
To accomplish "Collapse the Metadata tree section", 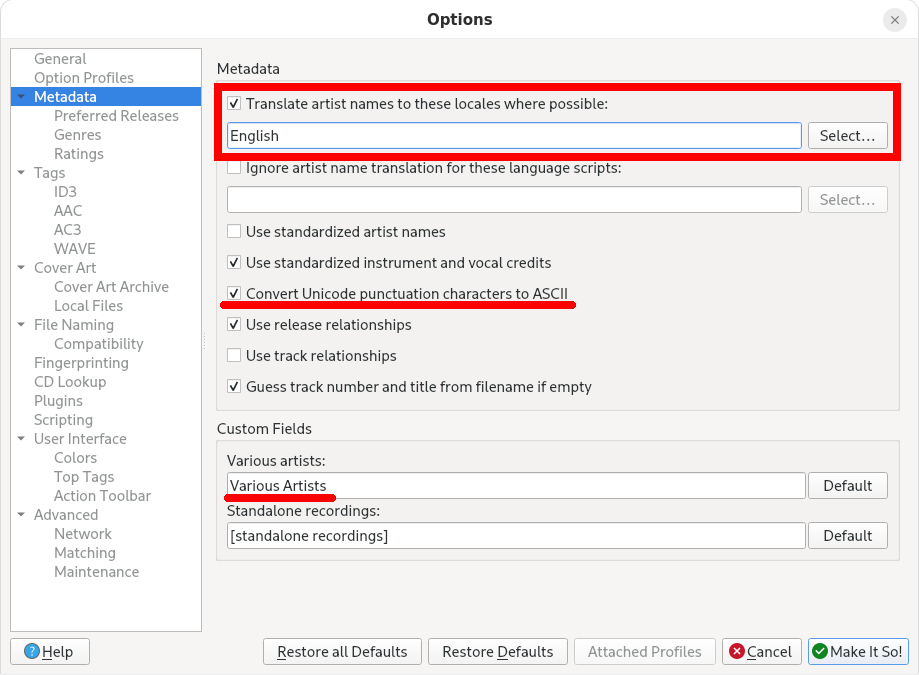I will pos(21,97).
